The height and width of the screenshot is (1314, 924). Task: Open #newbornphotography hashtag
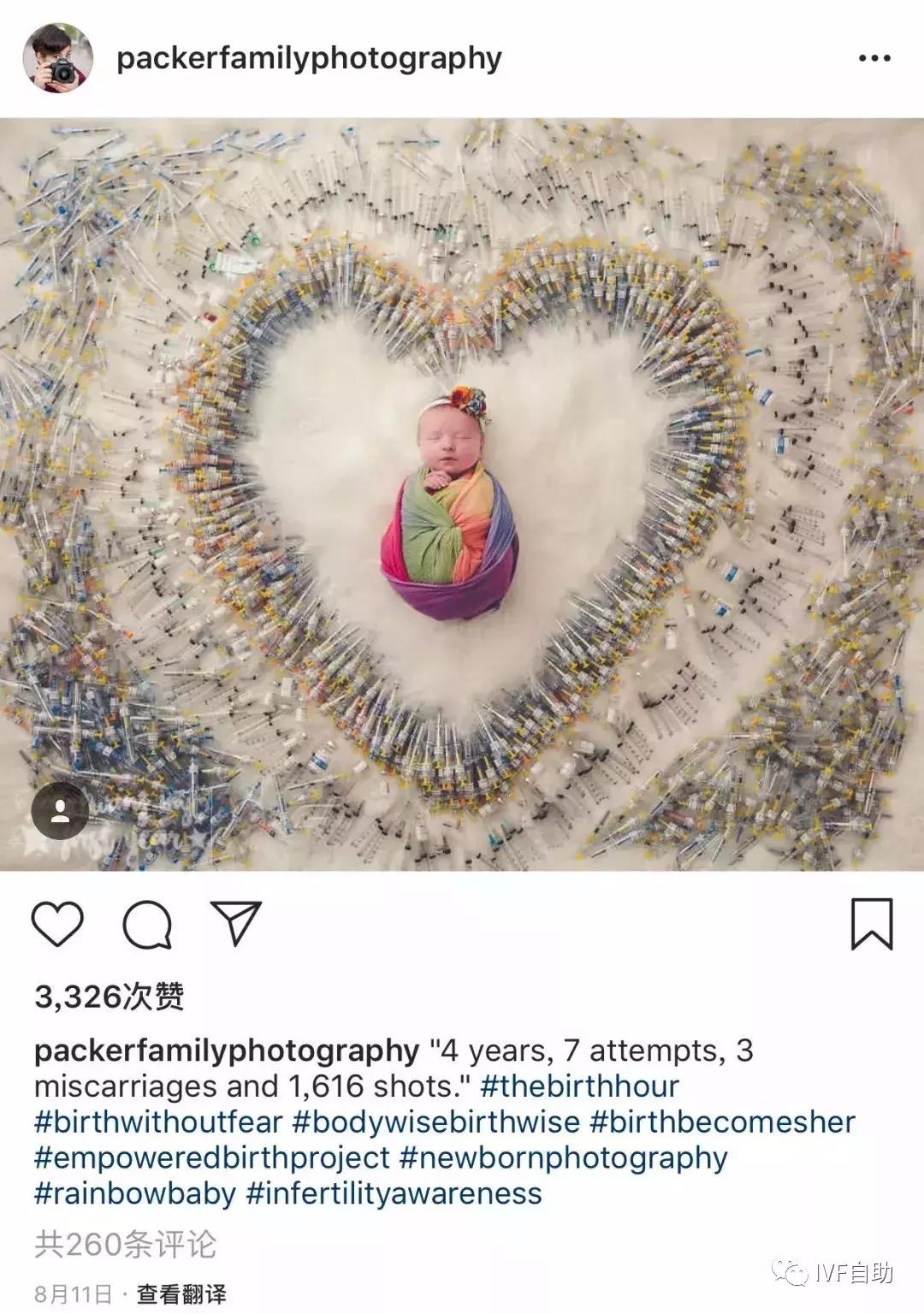point(564,1158)
